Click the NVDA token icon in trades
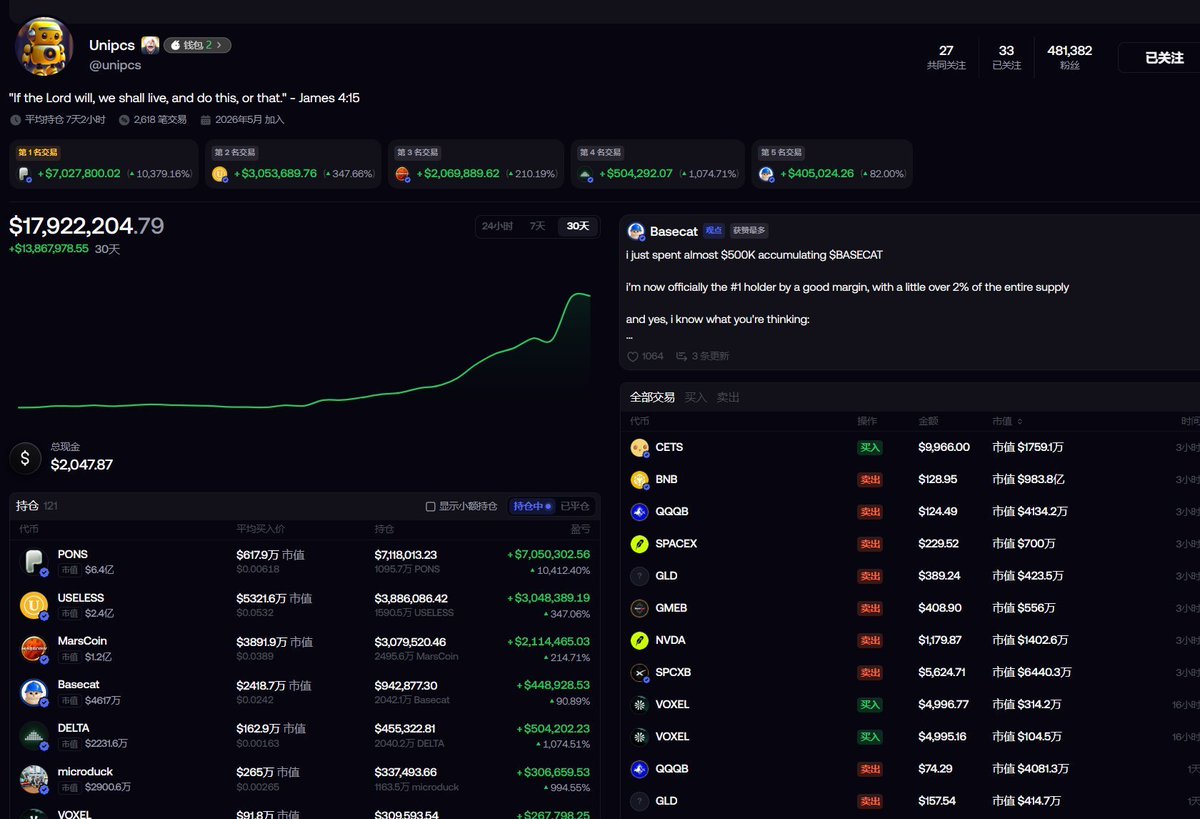The image size is (1200, 819). point(640,640)
